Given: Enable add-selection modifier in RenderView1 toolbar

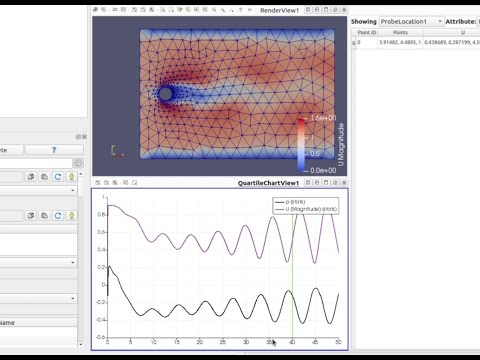Looking at the screenshot, I should [134, 10].
